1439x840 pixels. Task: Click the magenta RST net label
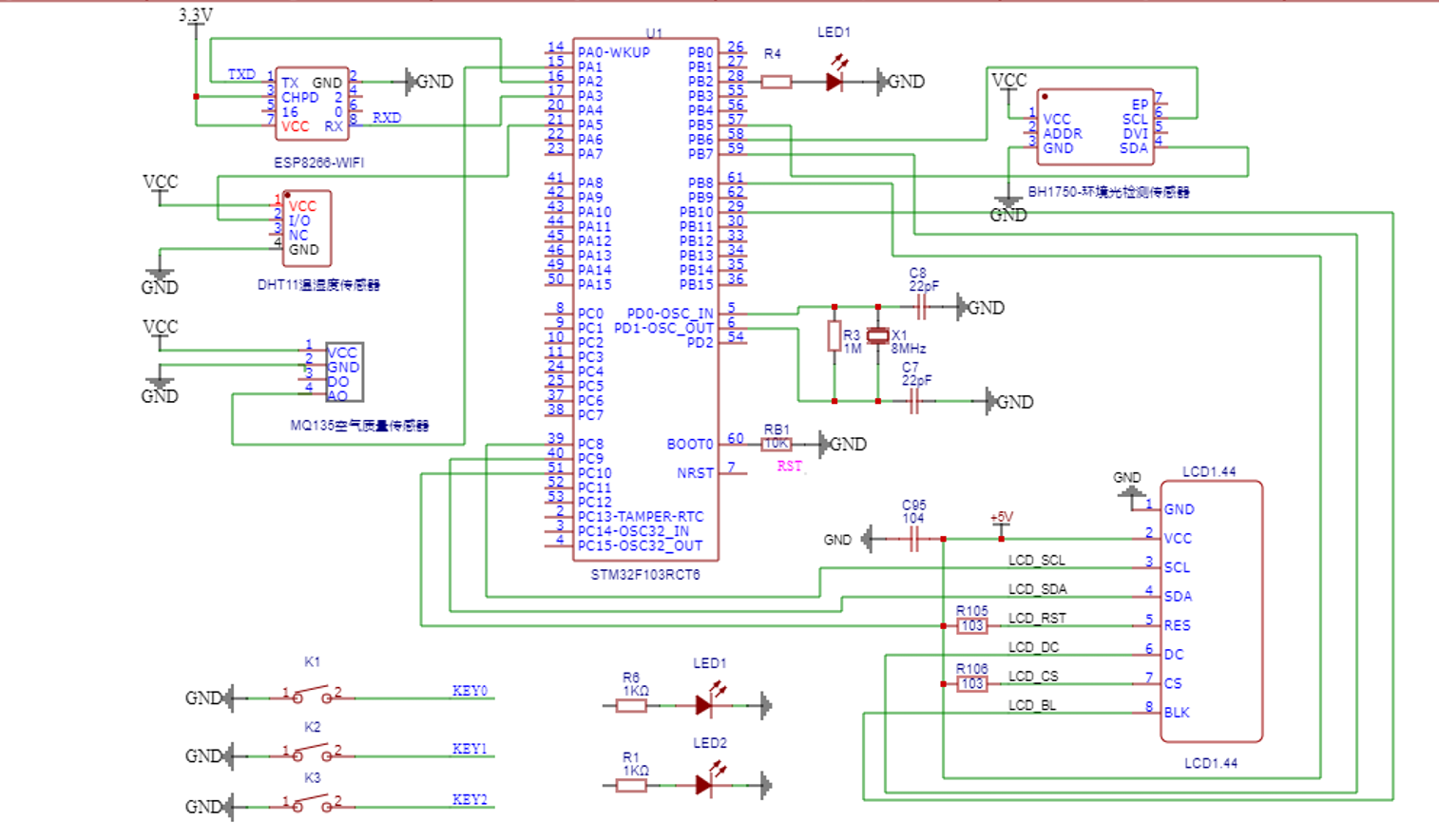[790, 466]
